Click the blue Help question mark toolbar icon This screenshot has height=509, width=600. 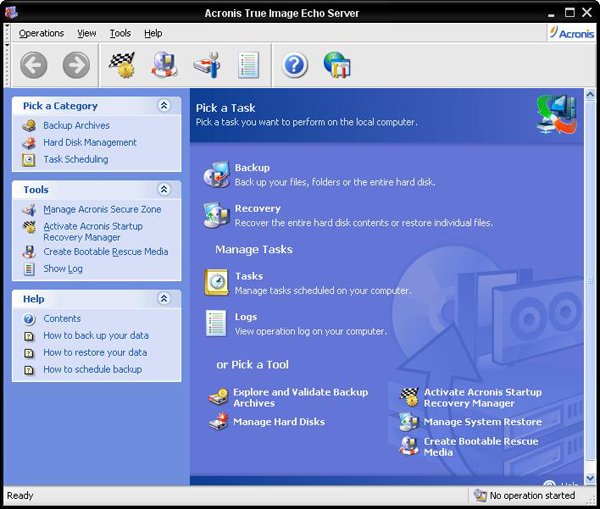click(x=294, y=65)
